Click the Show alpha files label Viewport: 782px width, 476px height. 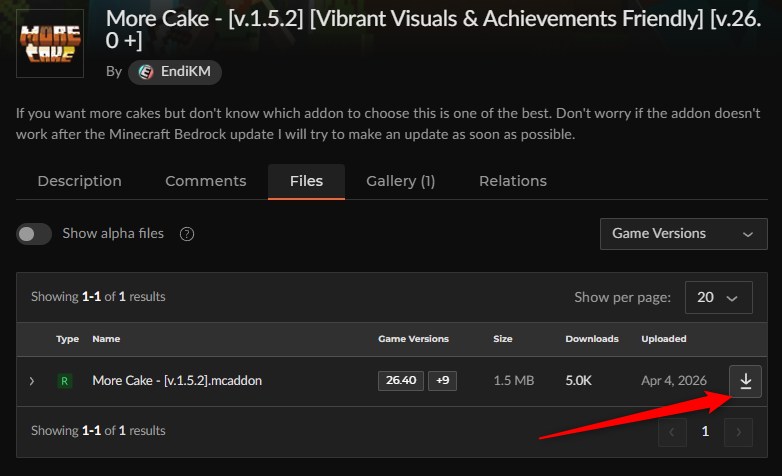point(113,234)
